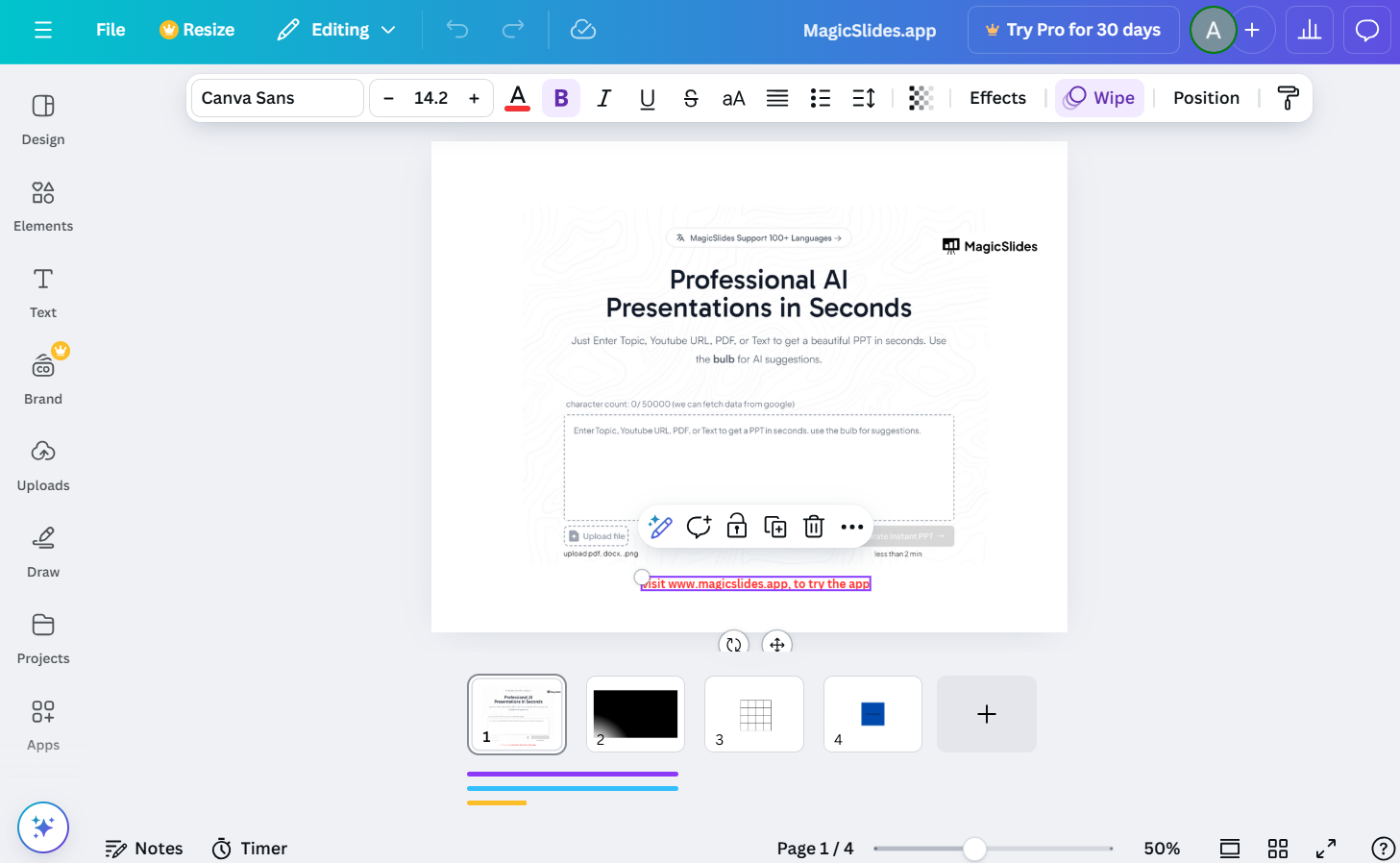Open line spacing options
The image size is (1400, 863).
pos(864,98)
